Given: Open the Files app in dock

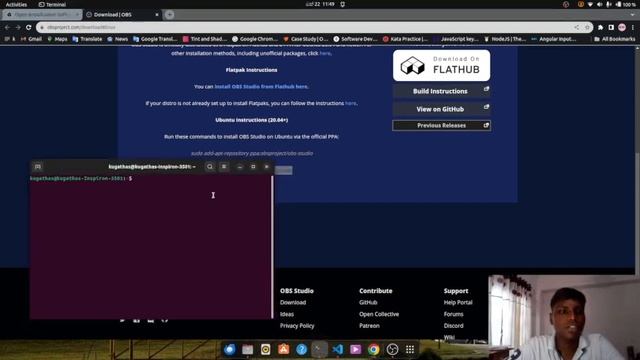Looking at the screenshot, I should pyautogui.click(x=247, y=349).
